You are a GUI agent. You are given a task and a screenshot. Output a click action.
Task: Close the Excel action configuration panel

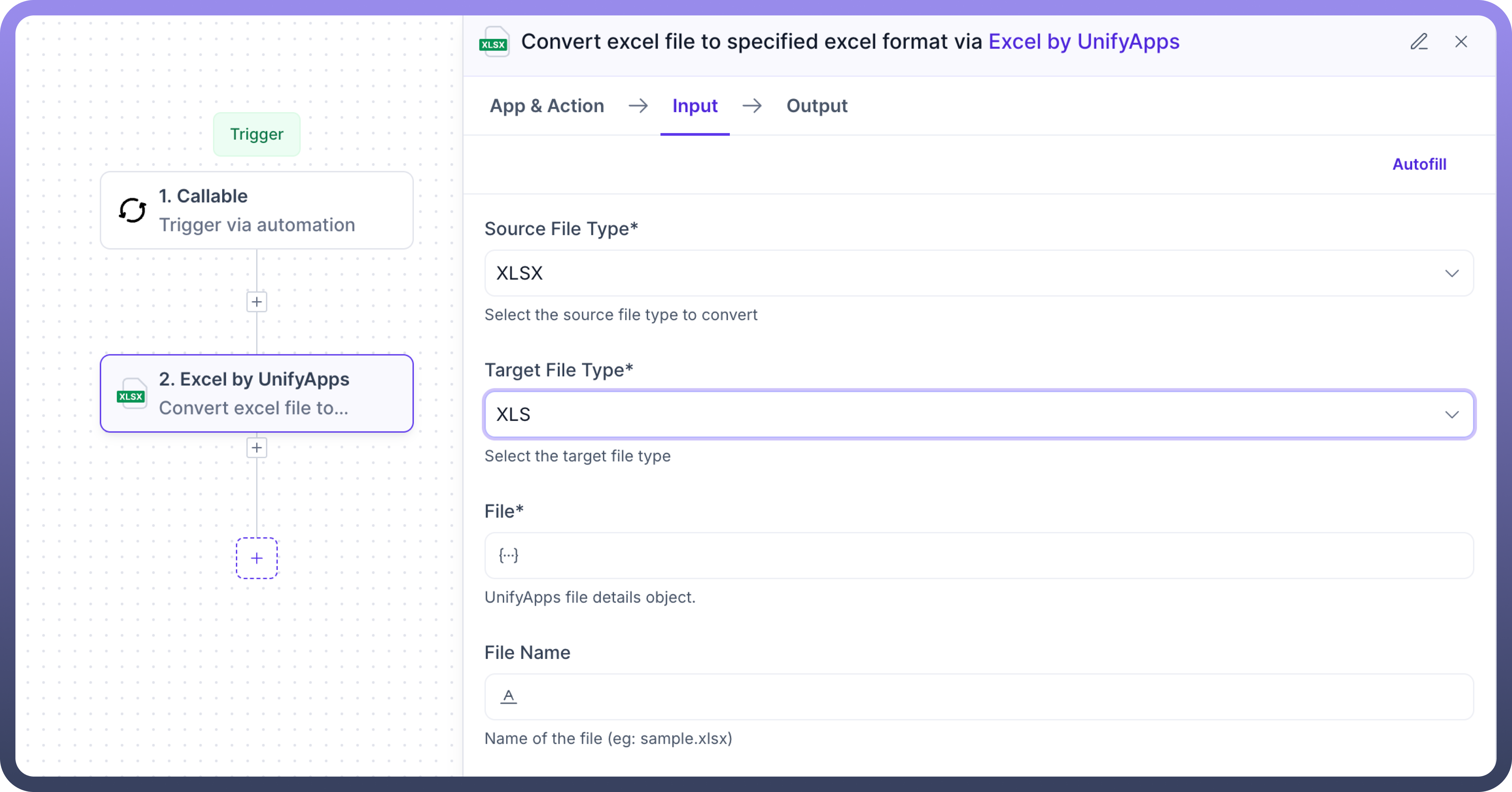pos(1461,42)
